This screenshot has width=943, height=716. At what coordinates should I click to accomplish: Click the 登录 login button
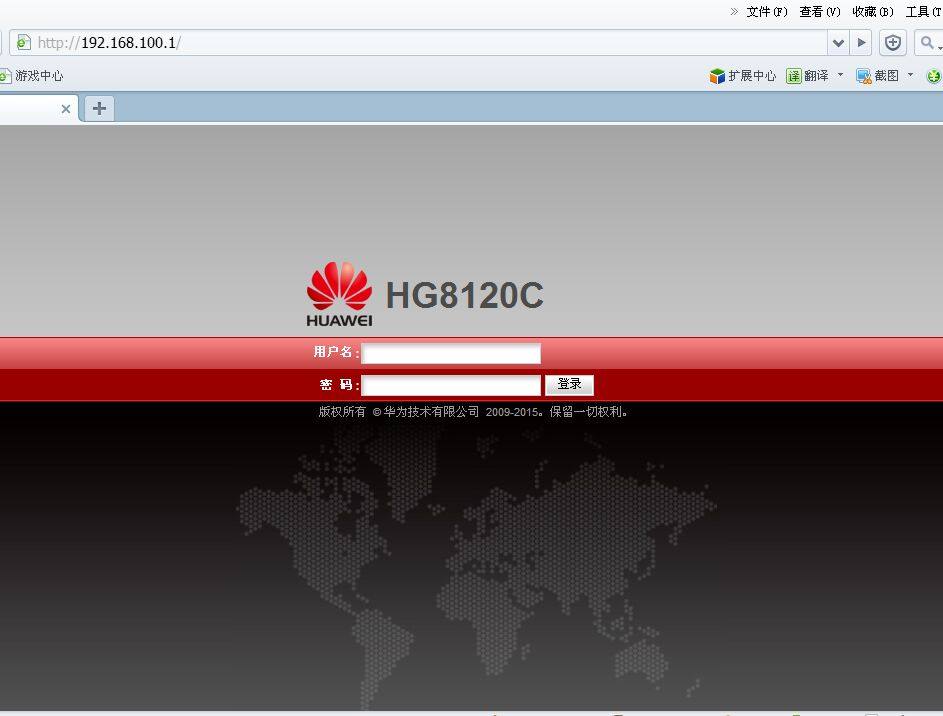pyautogui.click(x=569, y=385)
